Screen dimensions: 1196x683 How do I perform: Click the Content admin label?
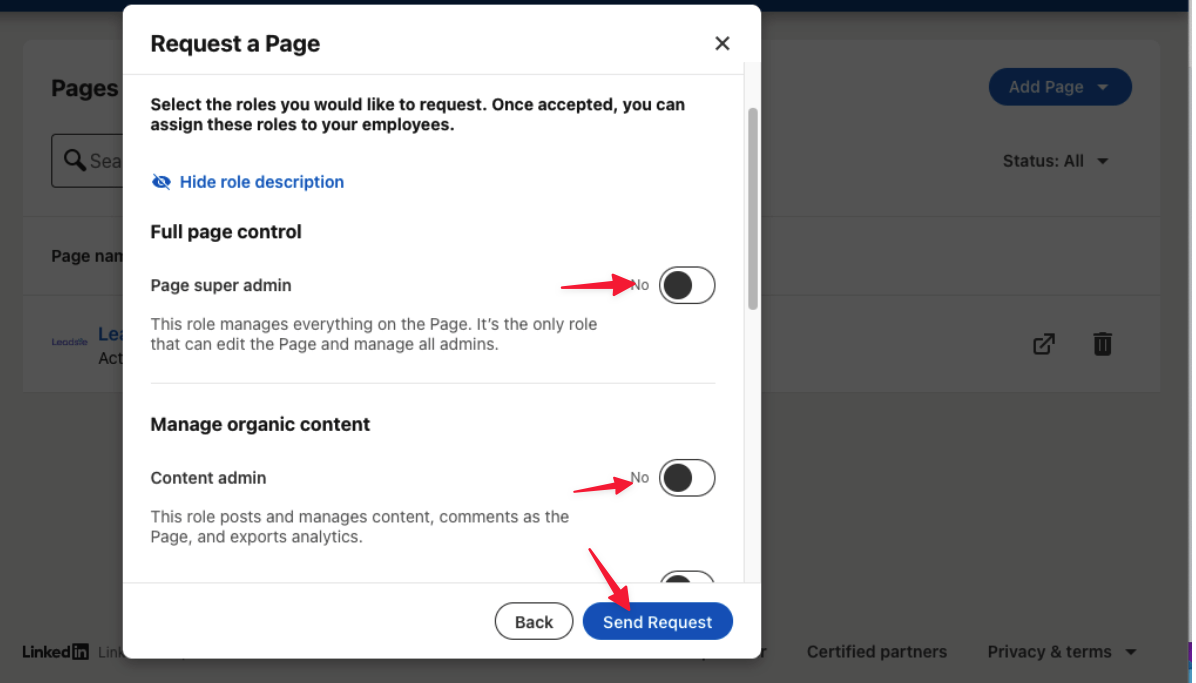(x=209, y=479)
